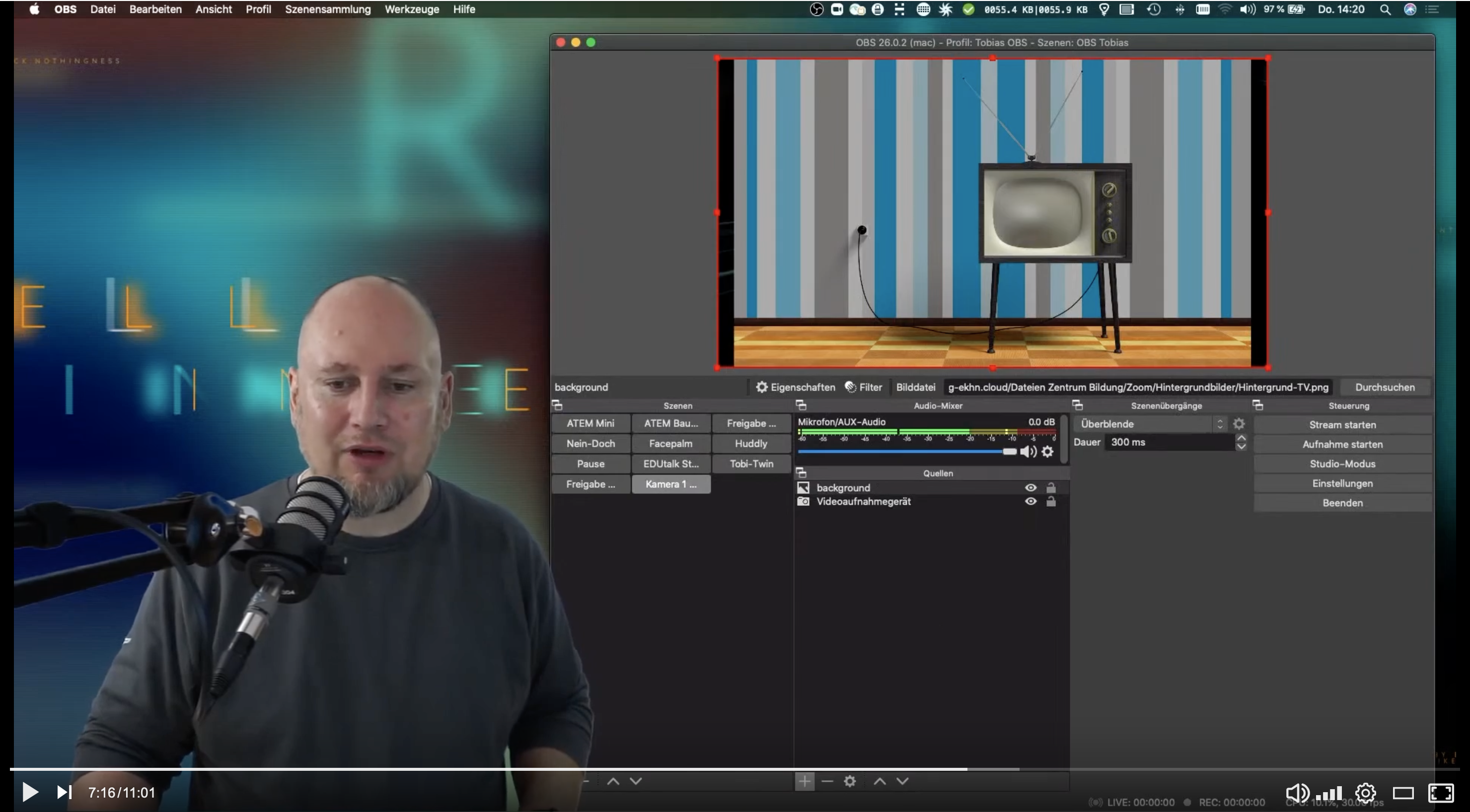Toggle the lock on background source
The height and width of the screenshot is (812, 1470).
click(x=1050, y=487)
